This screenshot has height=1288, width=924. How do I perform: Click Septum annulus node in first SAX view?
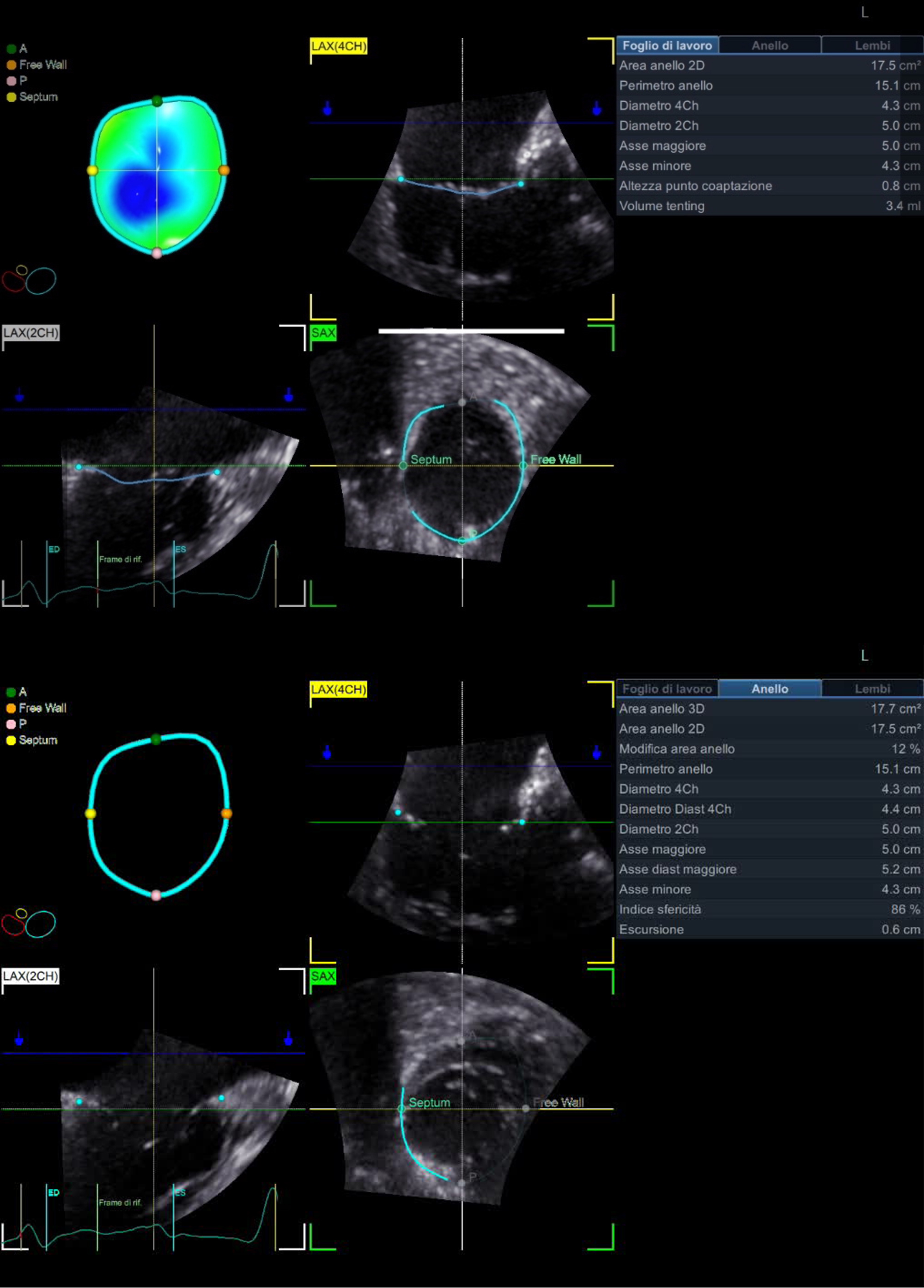(403, 465)
